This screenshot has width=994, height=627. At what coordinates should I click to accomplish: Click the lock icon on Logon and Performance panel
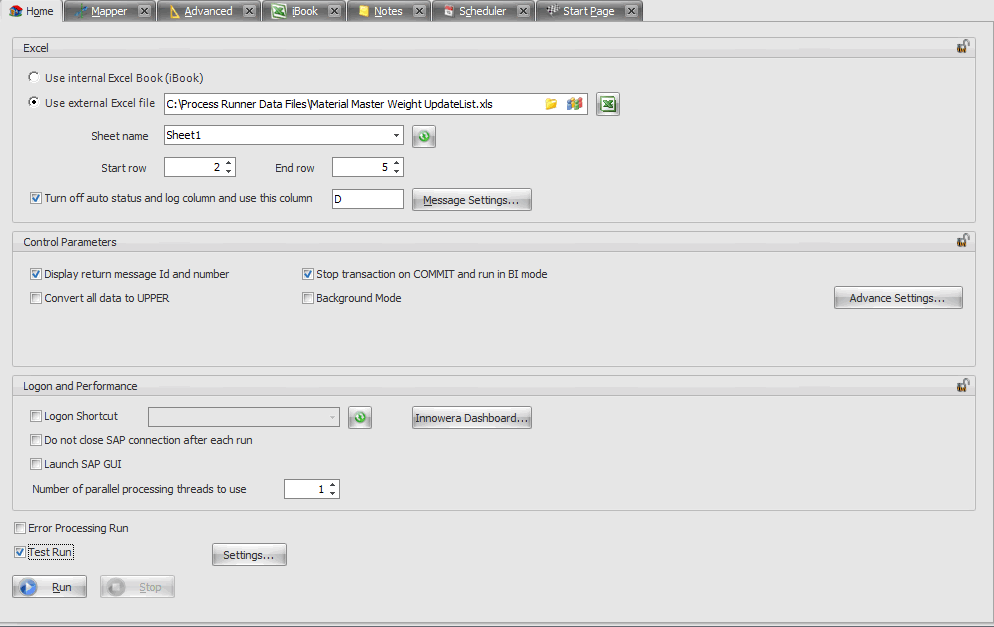point(962,385)
